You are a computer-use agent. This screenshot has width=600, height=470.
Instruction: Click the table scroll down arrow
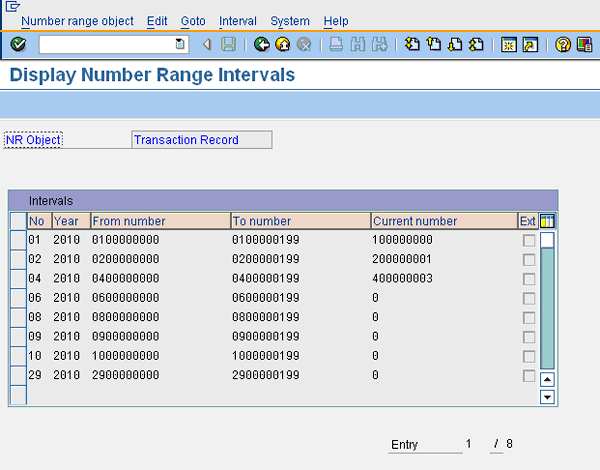pyautogui.click(x=547, y=397)
